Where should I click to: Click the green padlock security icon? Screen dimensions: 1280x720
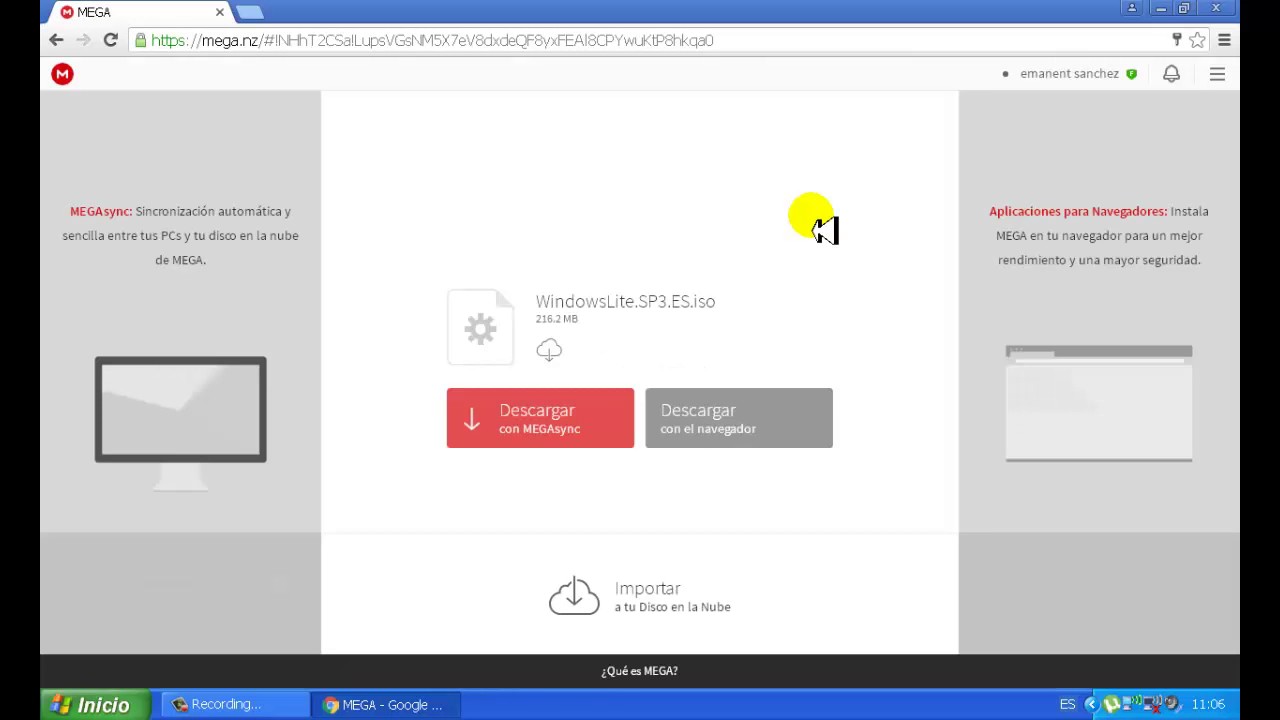(141, 40)
